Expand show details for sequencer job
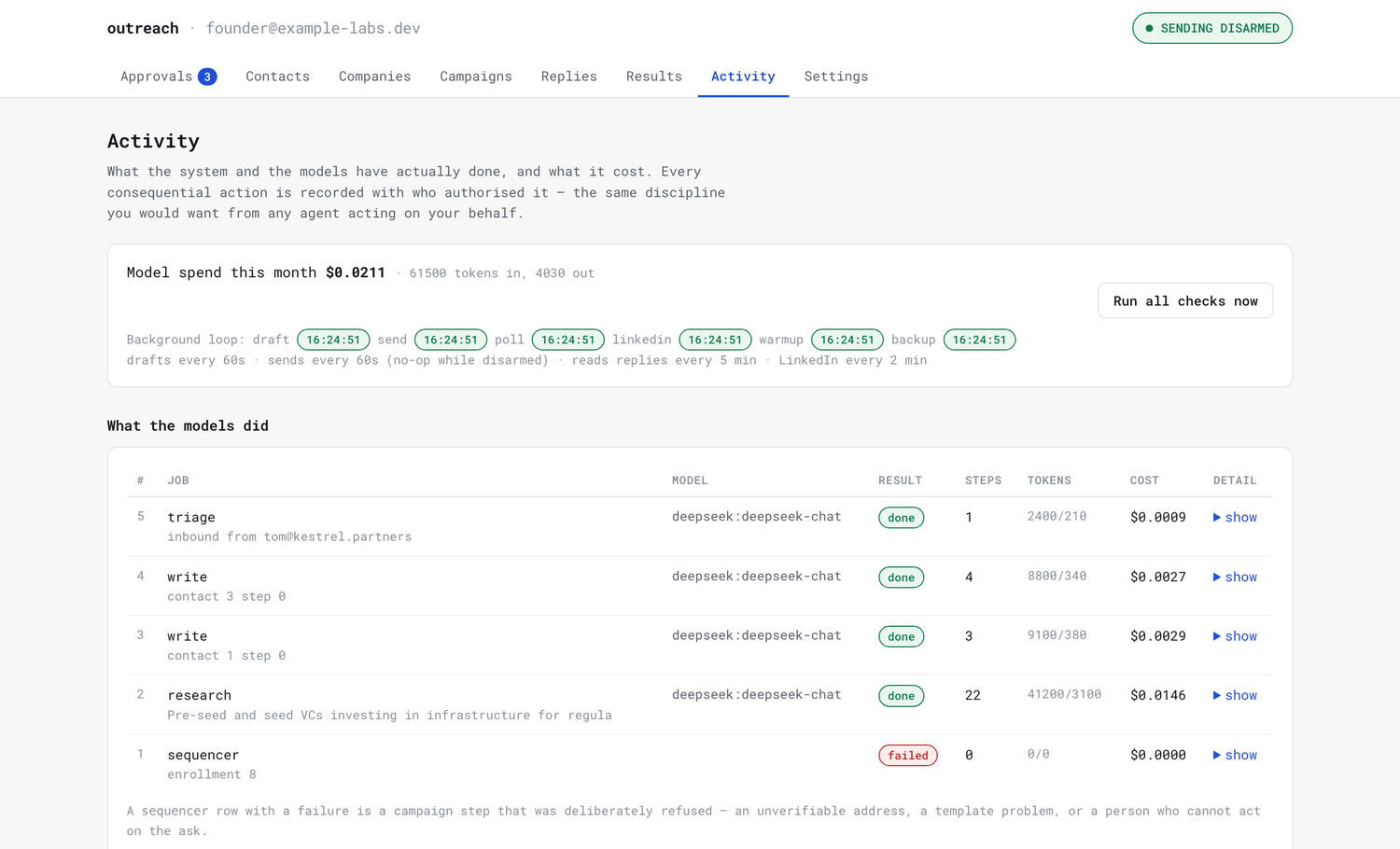This screenshot has width=1400, height=849. (1235, 755)
